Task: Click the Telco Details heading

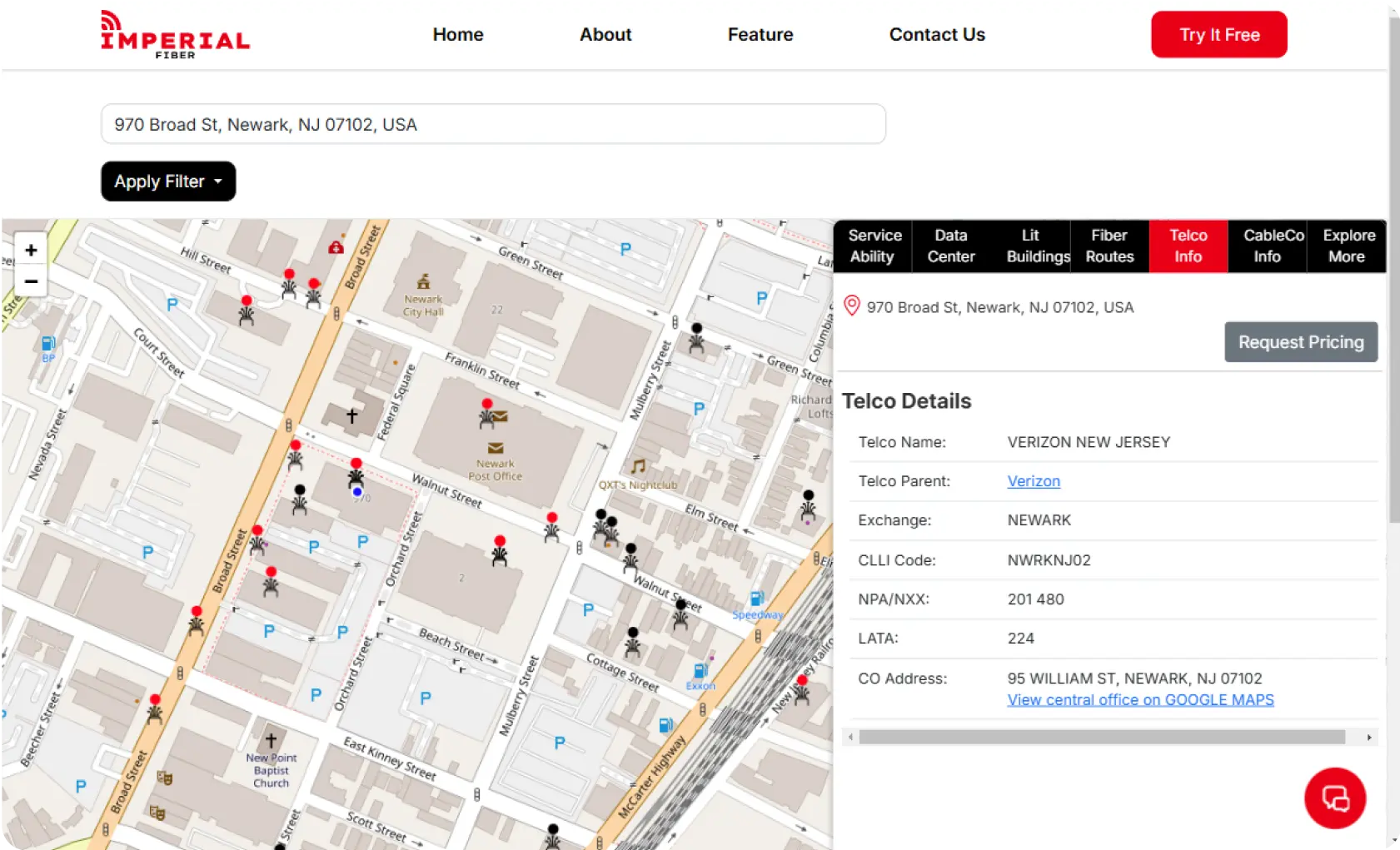Action: click(x=906, y=401)
